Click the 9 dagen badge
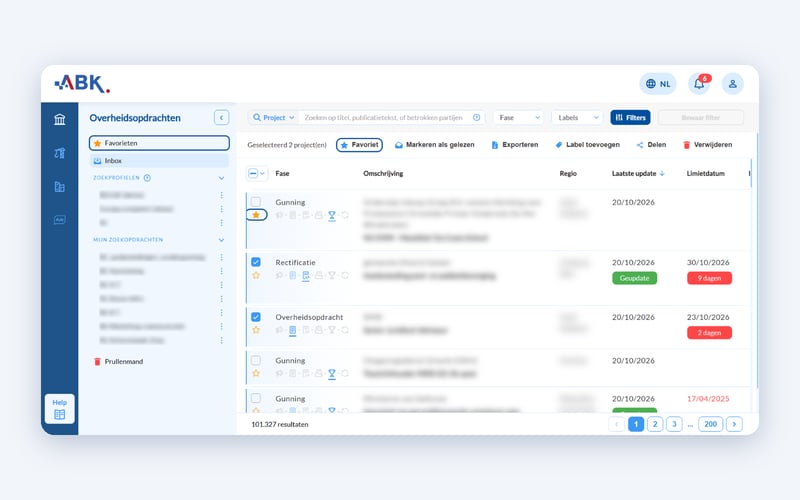The height and width of the screenshot is (500, 800). tap(709, 278)
